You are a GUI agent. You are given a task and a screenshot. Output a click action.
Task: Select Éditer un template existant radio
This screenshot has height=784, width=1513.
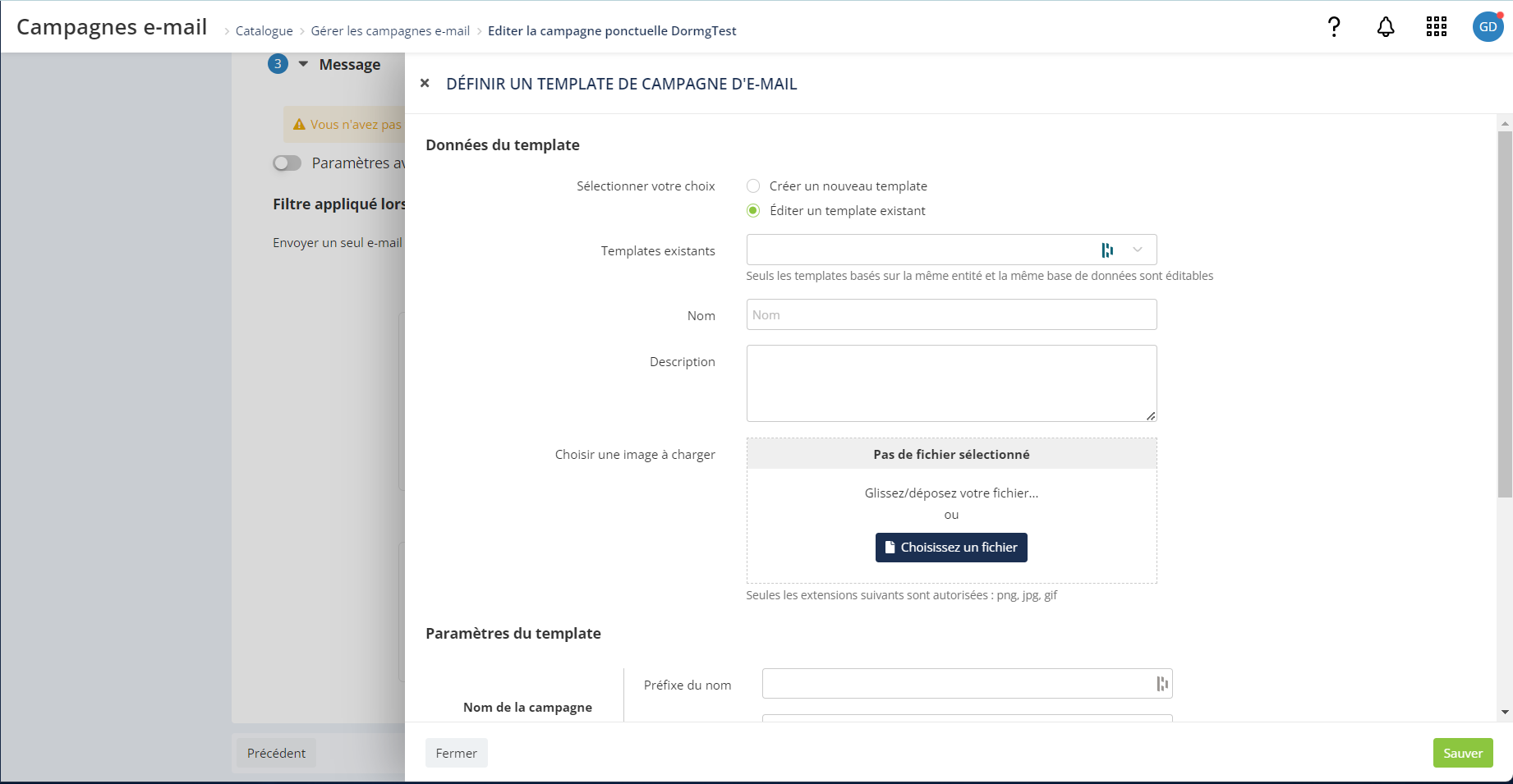tap(753, 211)
